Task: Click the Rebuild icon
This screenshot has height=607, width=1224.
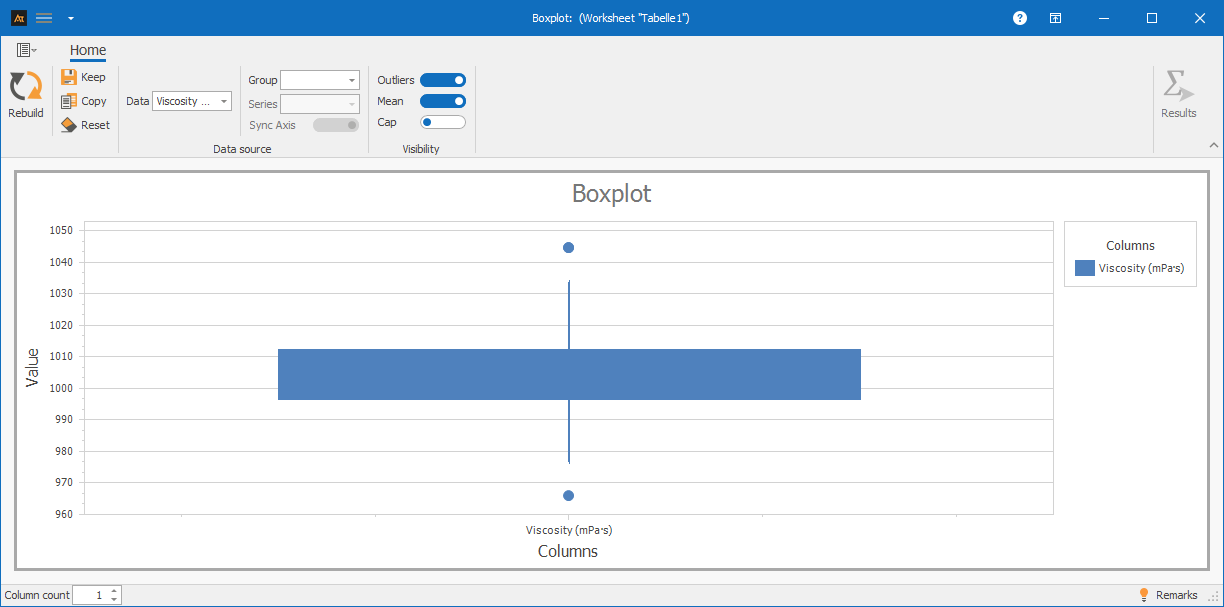Action: (25, 87)
